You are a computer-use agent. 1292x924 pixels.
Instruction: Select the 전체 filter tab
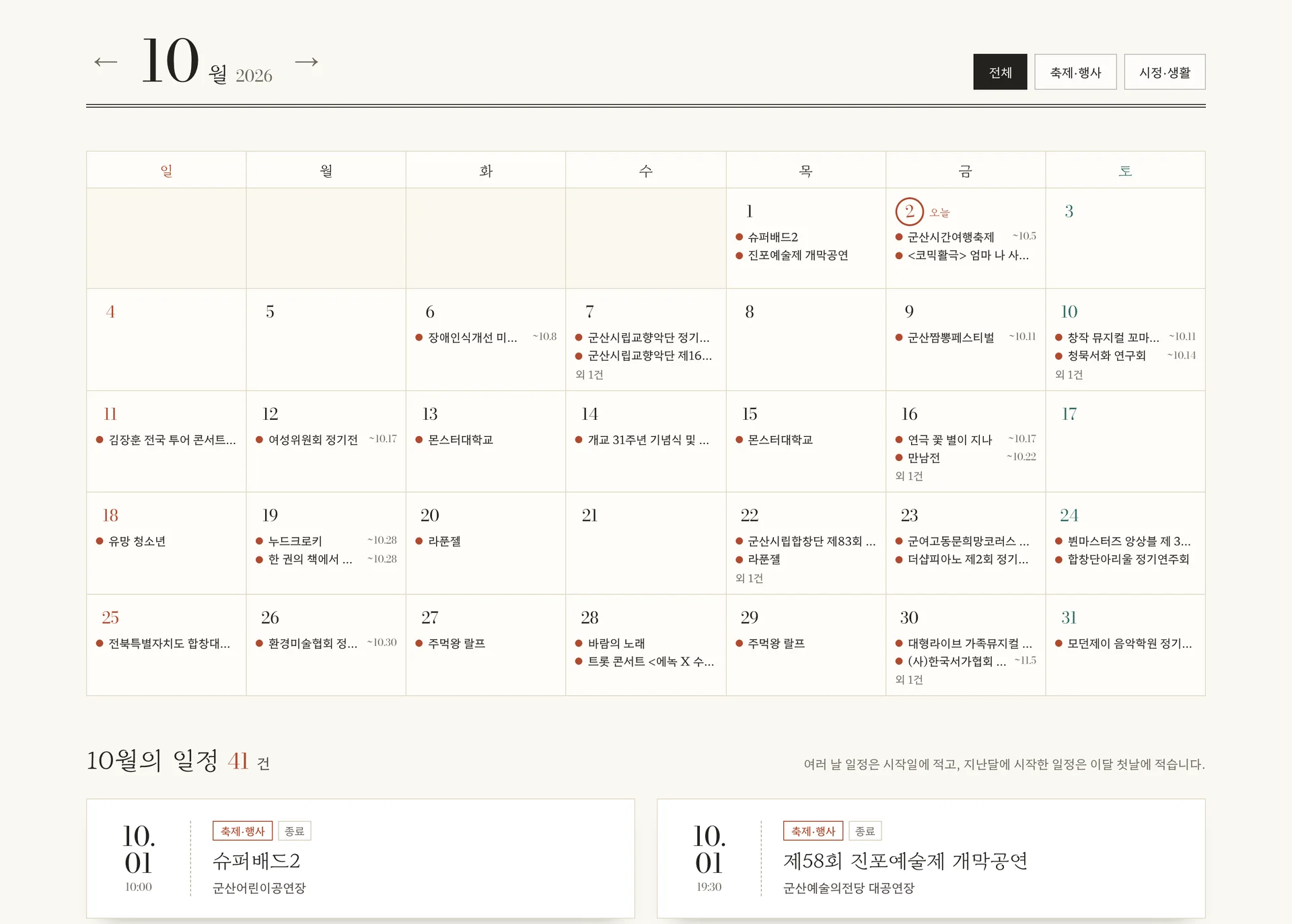(x=1000, y=72)
